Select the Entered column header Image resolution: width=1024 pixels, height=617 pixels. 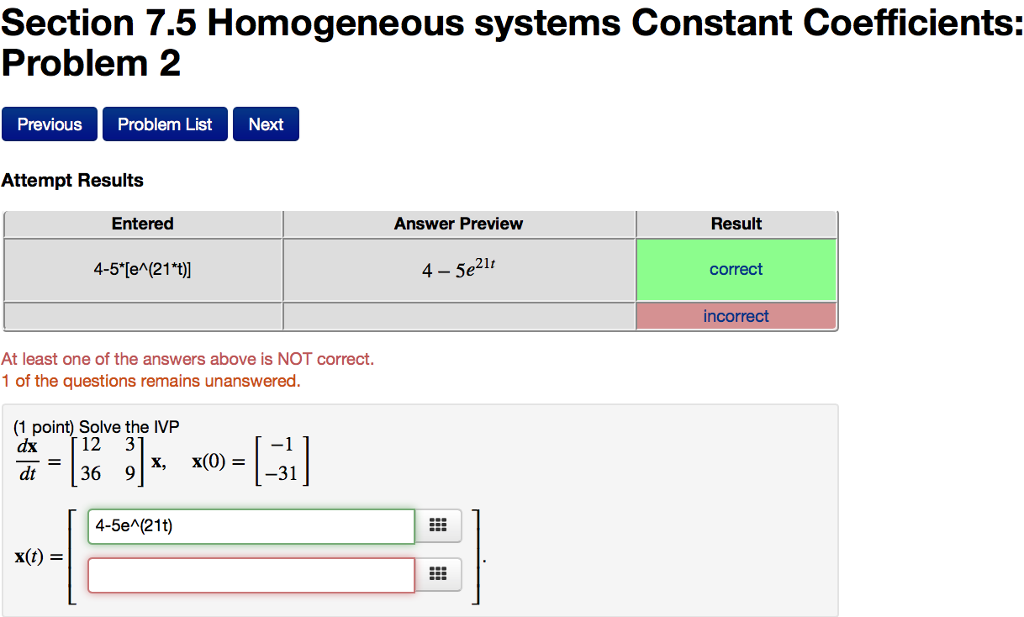coord(142,223)
